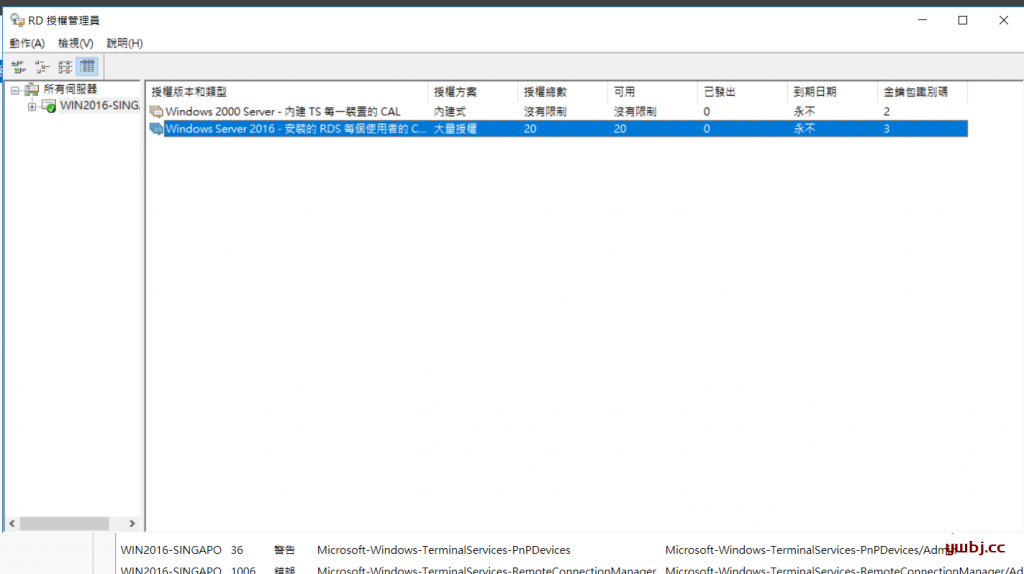Image resolution: width=1024 pixels, height=574 pixels.
Task: Click 20 under 可用 in selected row
Action: click(620, 129)
